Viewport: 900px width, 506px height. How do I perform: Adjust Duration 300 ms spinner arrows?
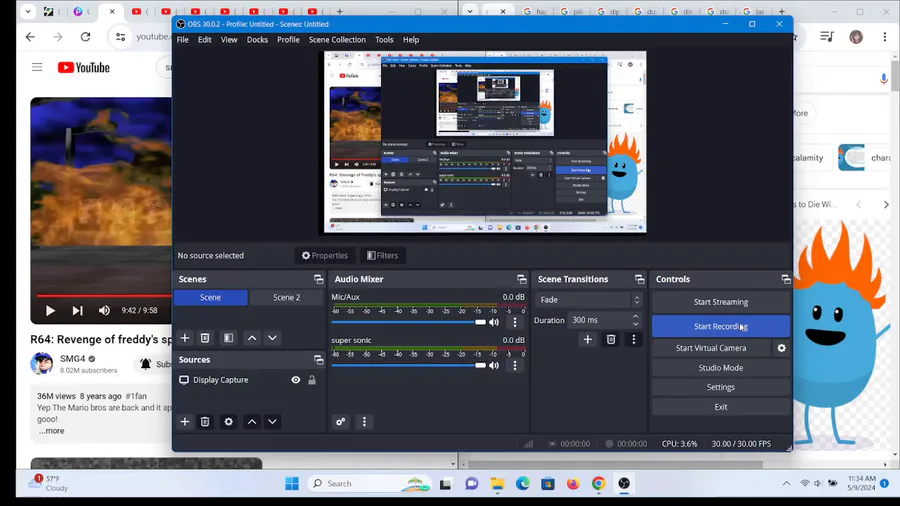pos(635,320)
